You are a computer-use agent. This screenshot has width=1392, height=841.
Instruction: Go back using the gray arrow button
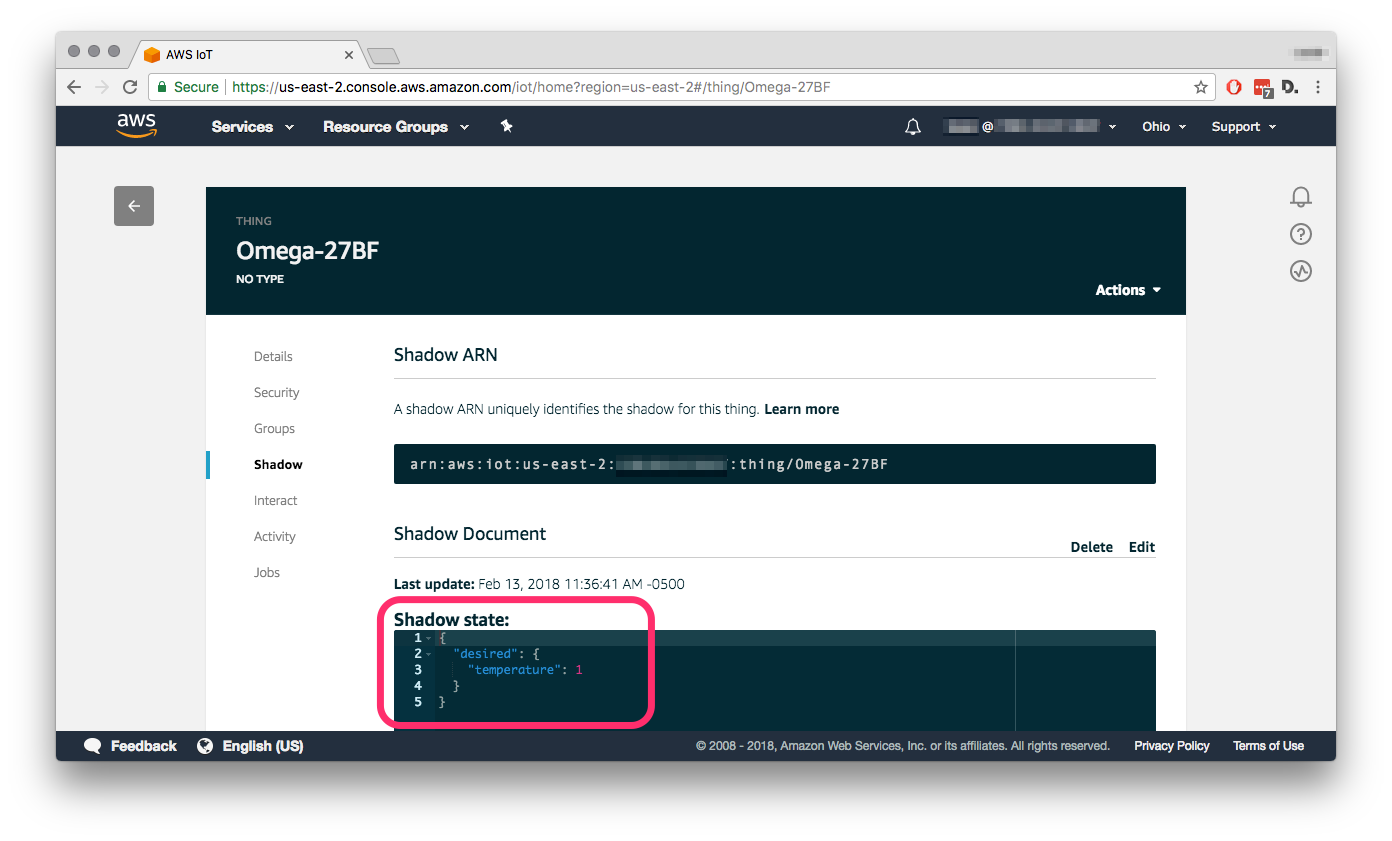pyautogui.click(x=134, y=206)
